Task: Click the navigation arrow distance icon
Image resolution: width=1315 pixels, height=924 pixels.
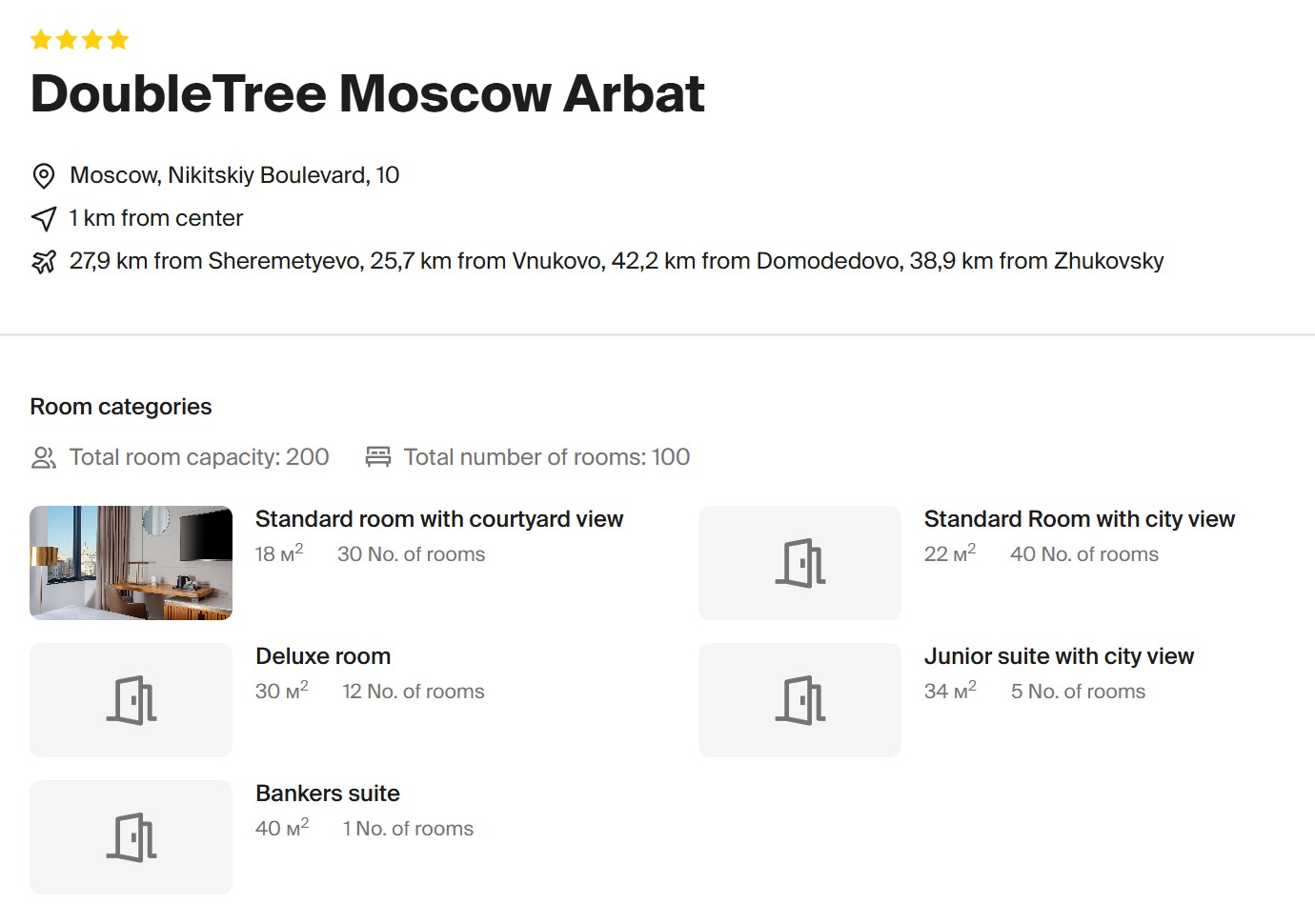Action: point(44,219)
